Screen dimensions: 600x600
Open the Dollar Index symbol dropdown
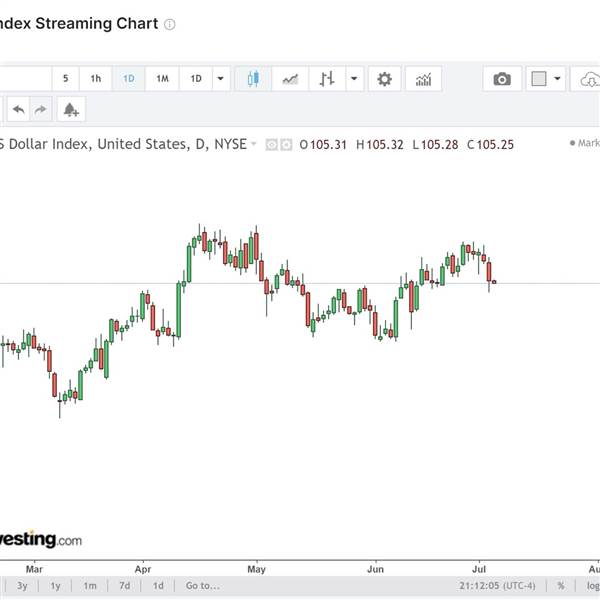pos(253,144)
